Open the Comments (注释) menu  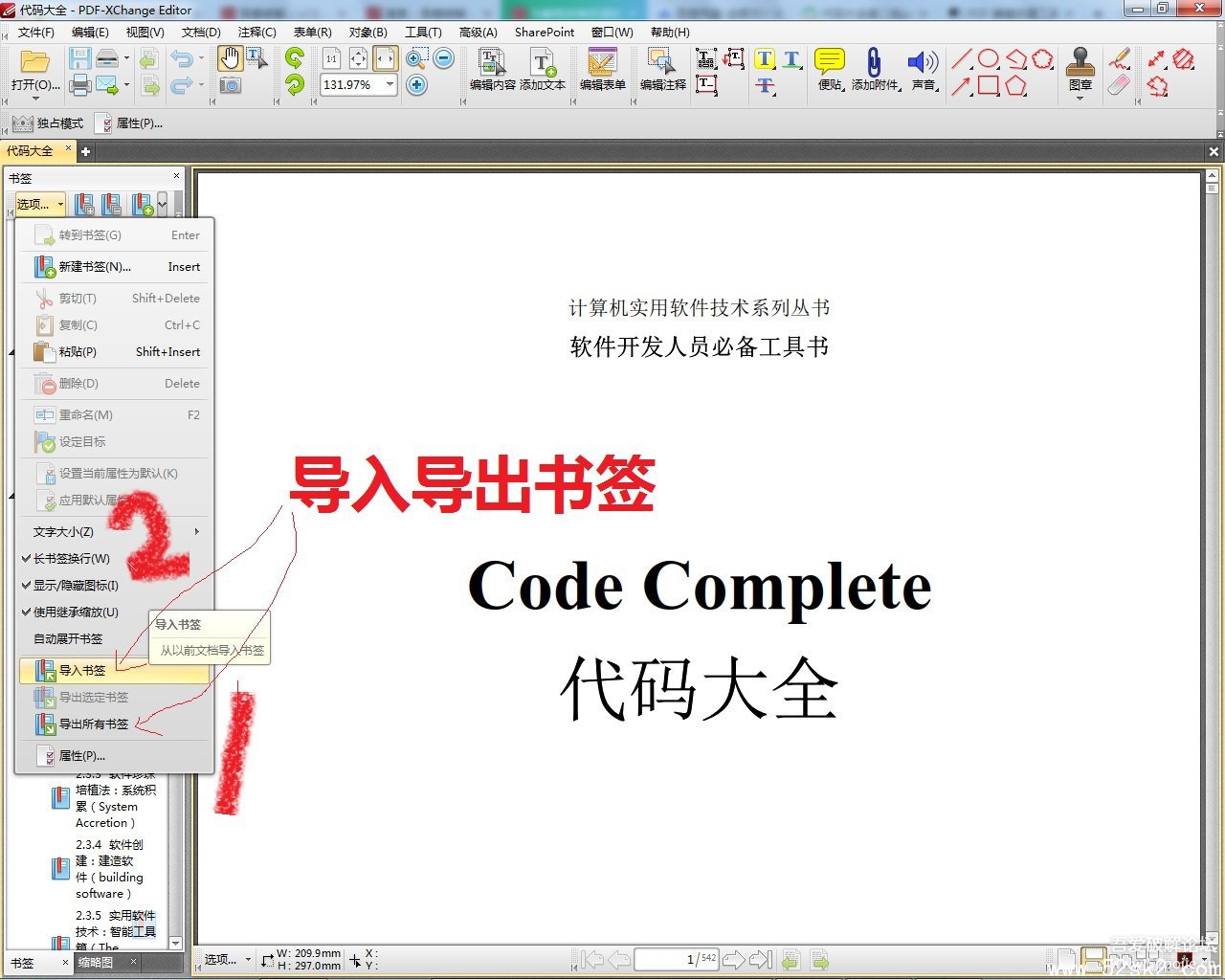coord(256,32)
